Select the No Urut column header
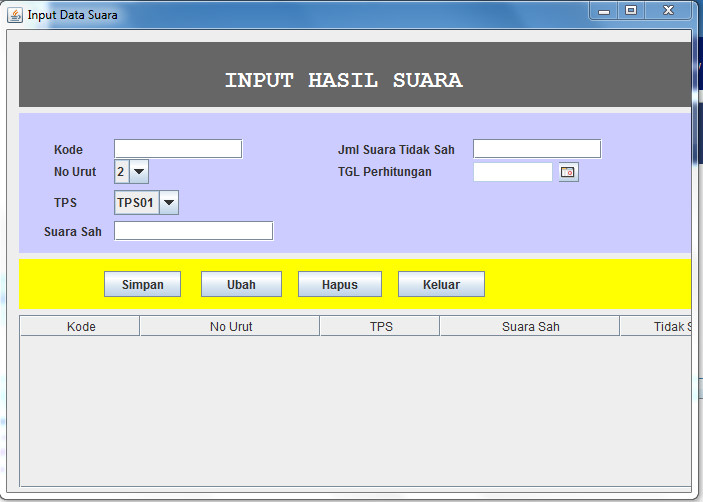 [230, 326]
